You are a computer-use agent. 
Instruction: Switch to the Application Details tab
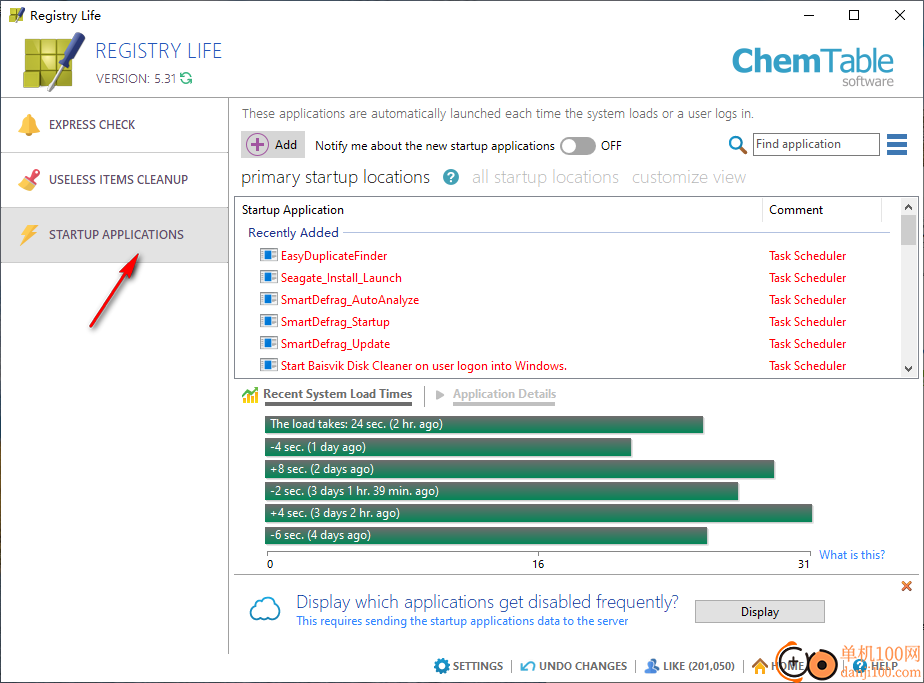pos(504,394)
